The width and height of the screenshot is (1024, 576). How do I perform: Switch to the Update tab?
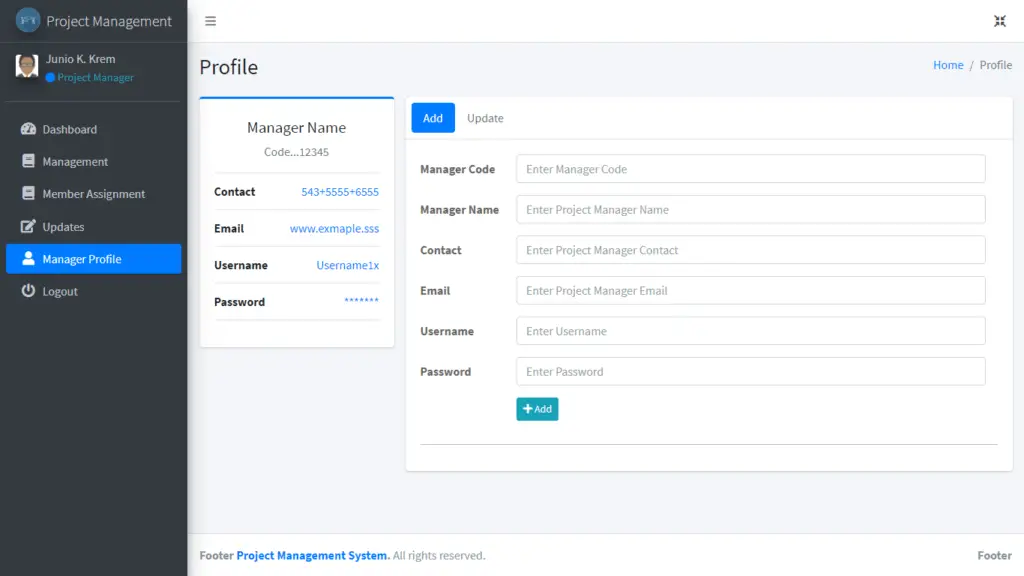tap(485, 117)
